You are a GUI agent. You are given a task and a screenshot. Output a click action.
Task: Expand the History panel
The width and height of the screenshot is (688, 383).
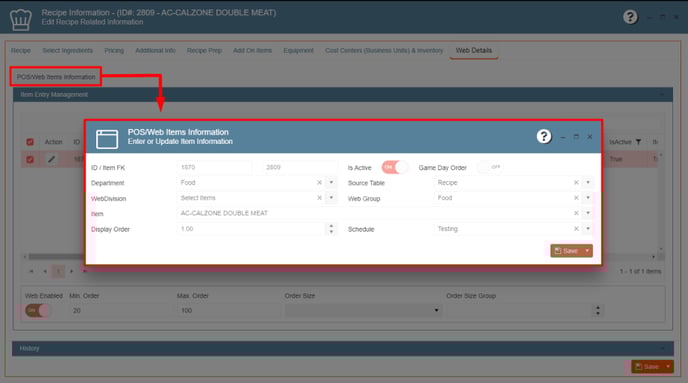tap(662, 348)
